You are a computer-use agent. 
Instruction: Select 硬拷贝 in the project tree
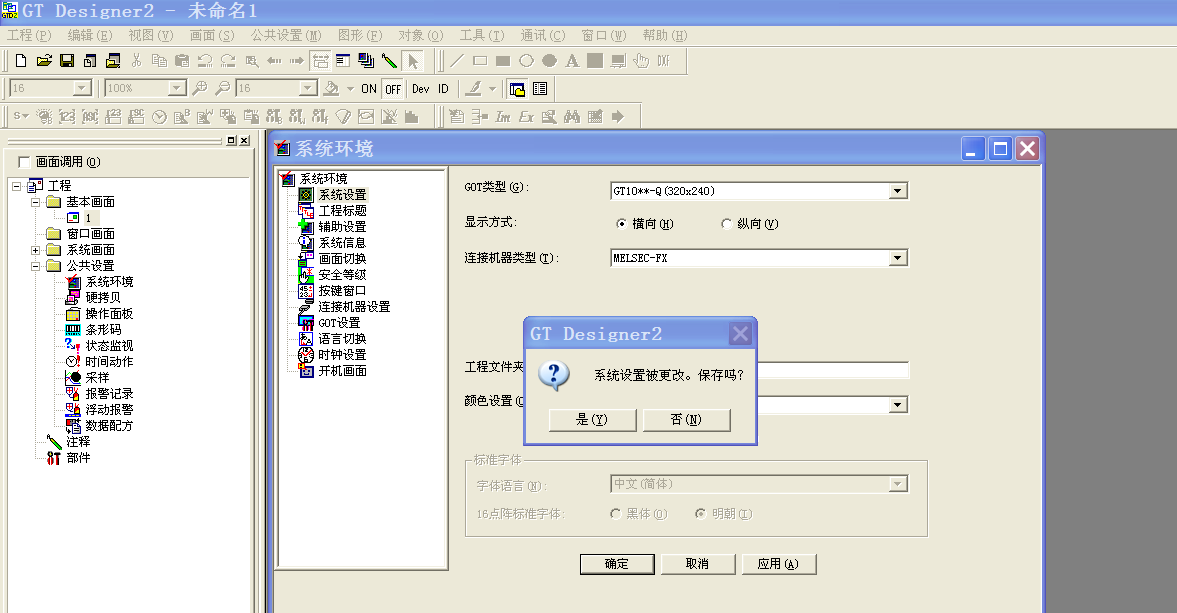102,298
